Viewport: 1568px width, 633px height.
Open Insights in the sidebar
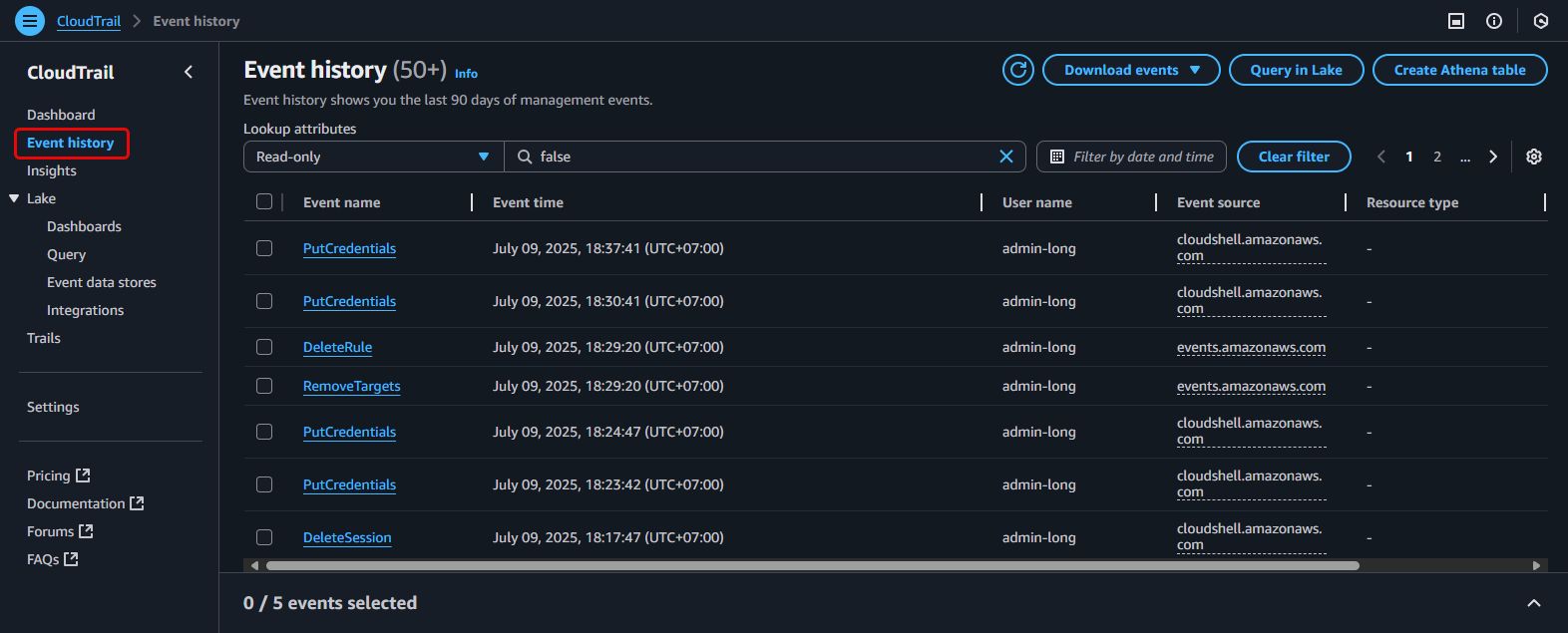[x=52, y=170]
